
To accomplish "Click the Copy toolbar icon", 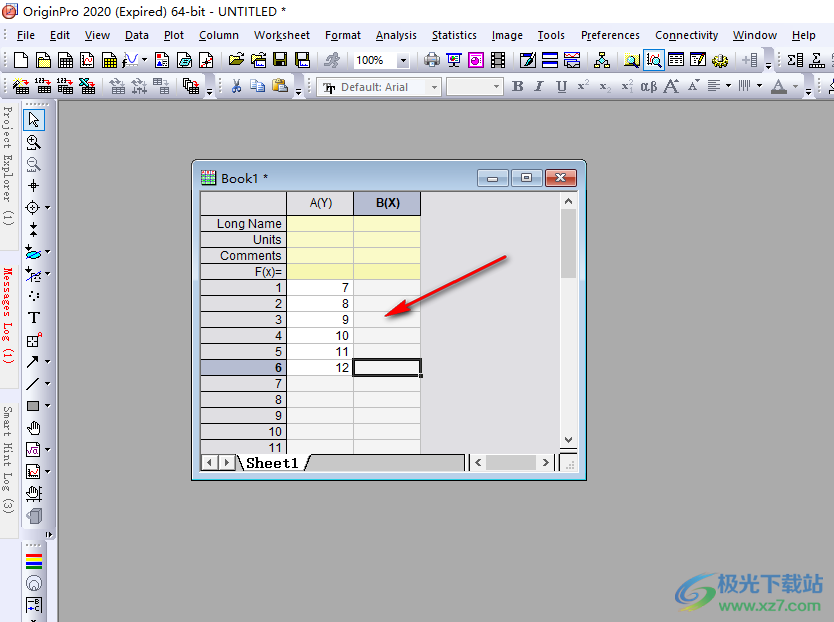I will [x=257, y=86].
